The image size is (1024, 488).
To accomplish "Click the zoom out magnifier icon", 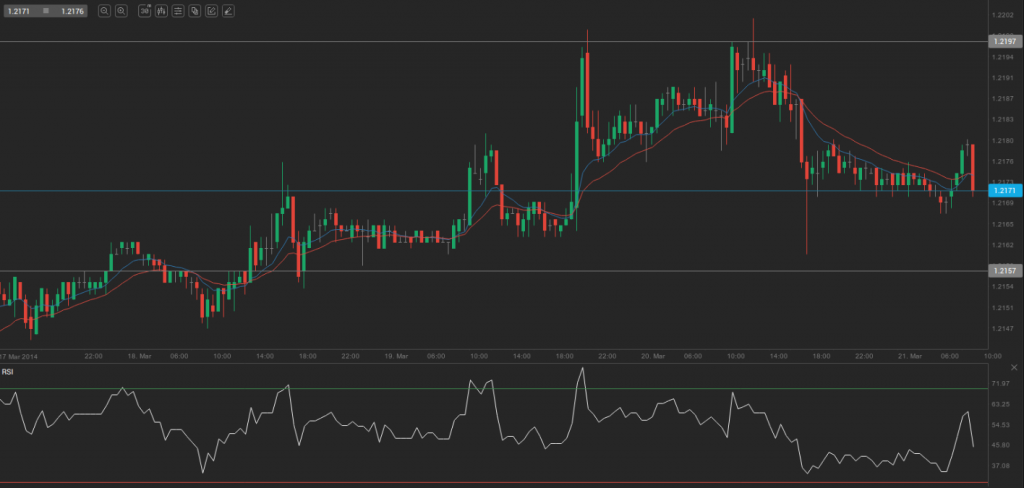I will coord(104,11).
